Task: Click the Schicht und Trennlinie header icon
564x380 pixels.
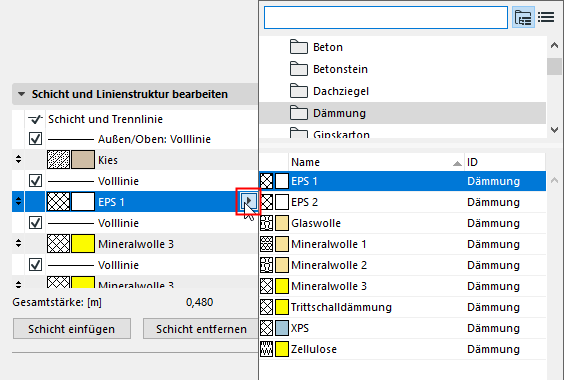Action: (x=35, y=119)
